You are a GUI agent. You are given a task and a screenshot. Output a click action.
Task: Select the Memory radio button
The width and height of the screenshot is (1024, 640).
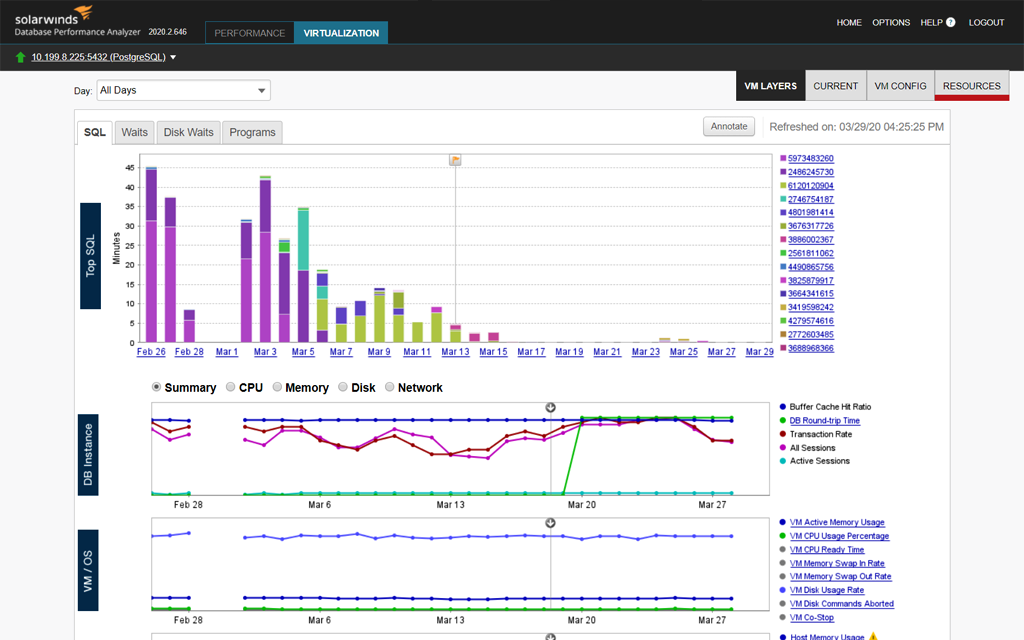tap(277, 387)
